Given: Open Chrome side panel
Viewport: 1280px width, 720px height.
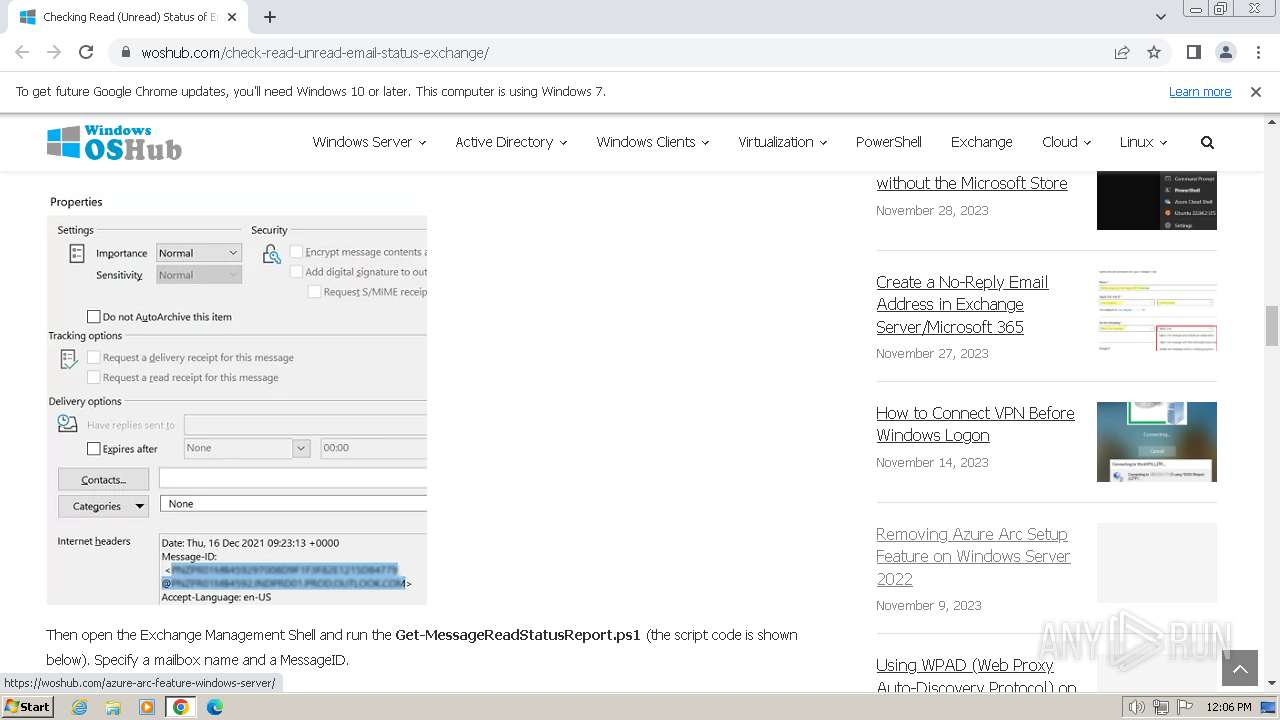Looking at the screenshot, I should (1193, 52).
